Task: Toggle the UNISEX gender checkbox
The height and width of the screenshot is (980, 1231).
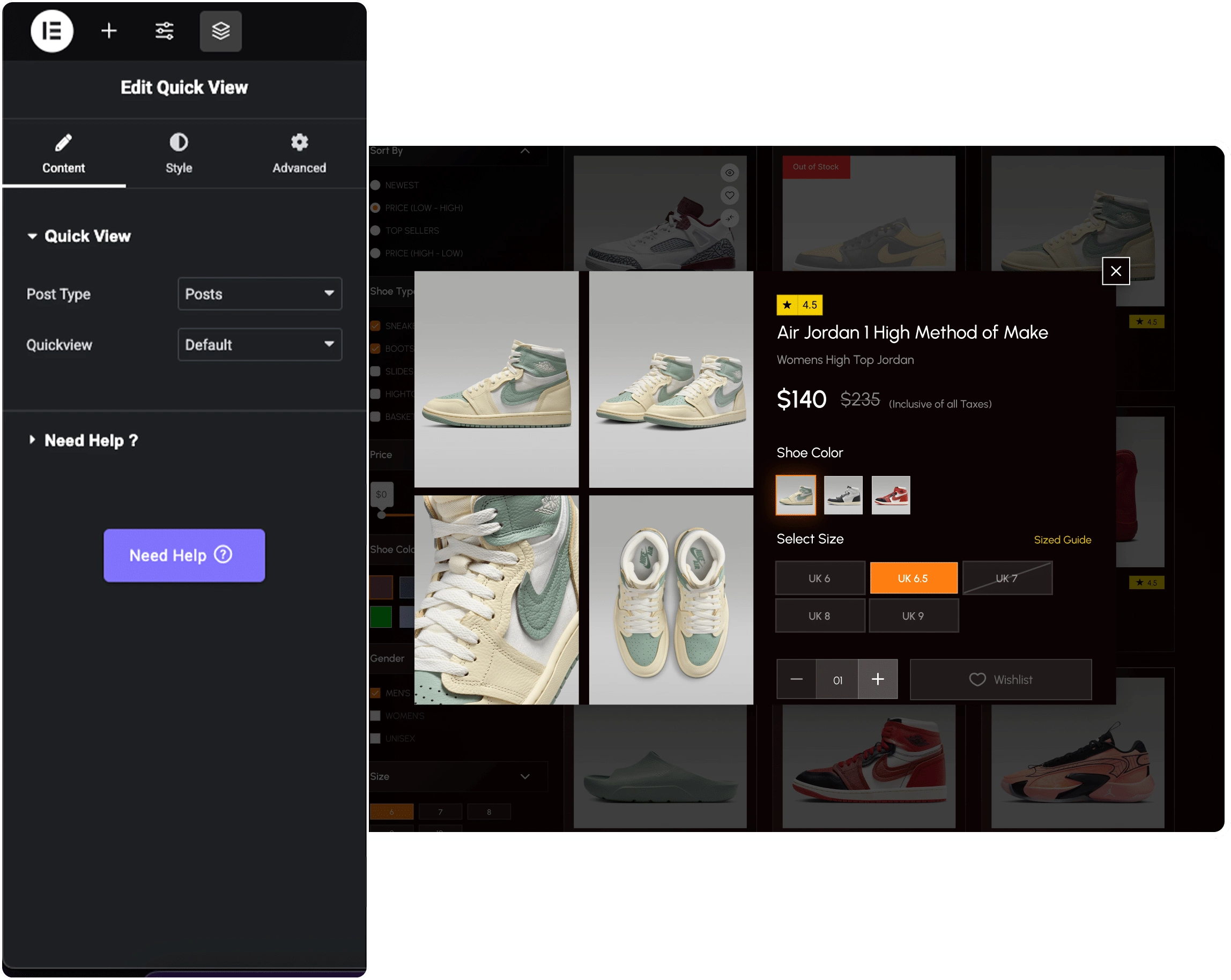Action: (x=376, y=739)
